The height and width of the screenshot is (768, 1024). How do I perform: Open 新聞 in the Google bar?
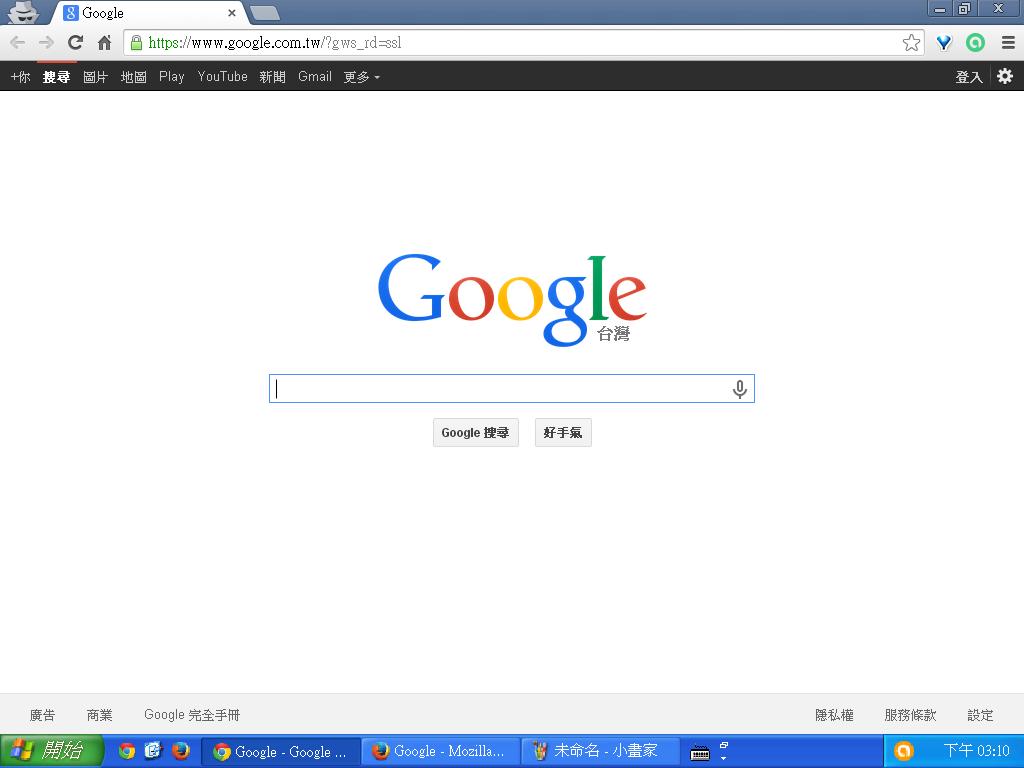click(x=272, y=77)
